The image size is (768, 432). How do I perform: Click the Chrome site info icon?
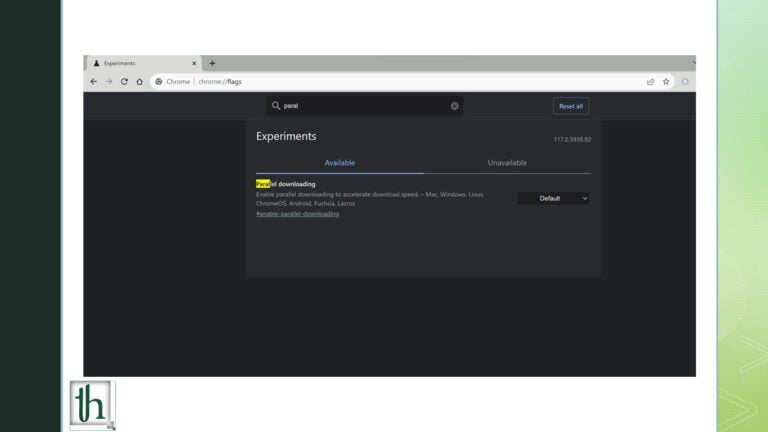(x=159, y=82)
